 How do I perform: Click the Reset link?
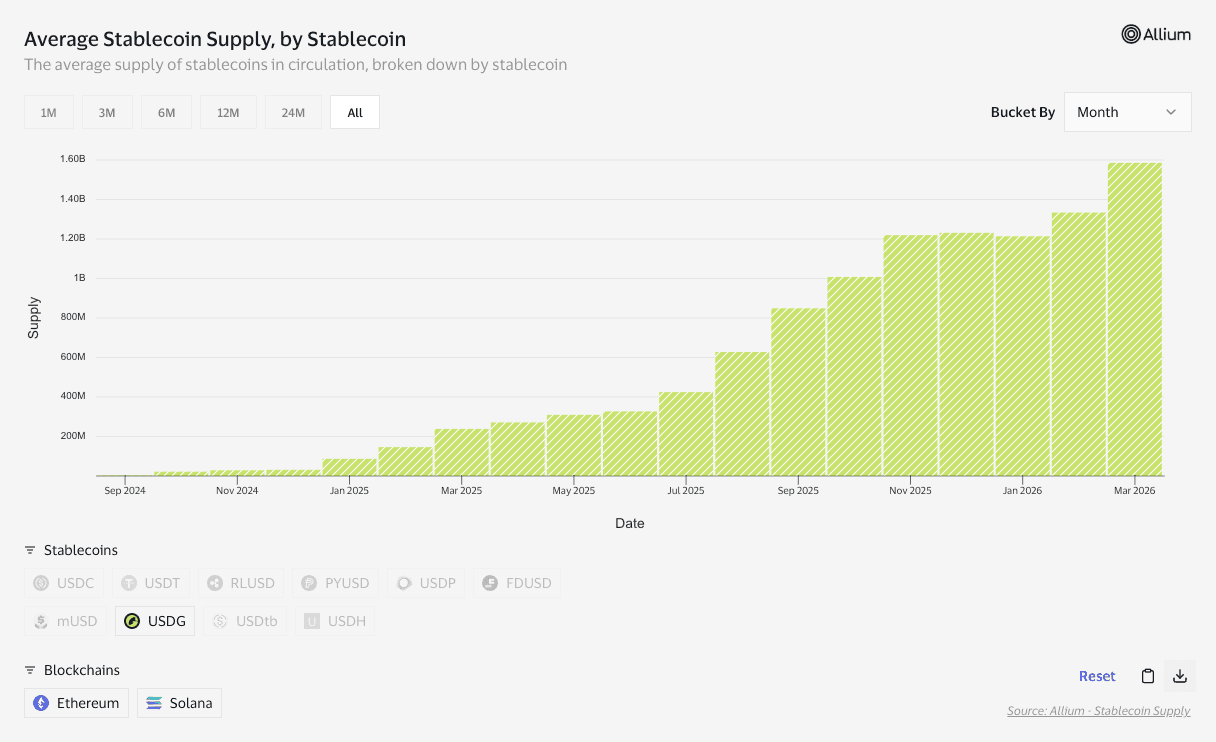pos(1097,676)
